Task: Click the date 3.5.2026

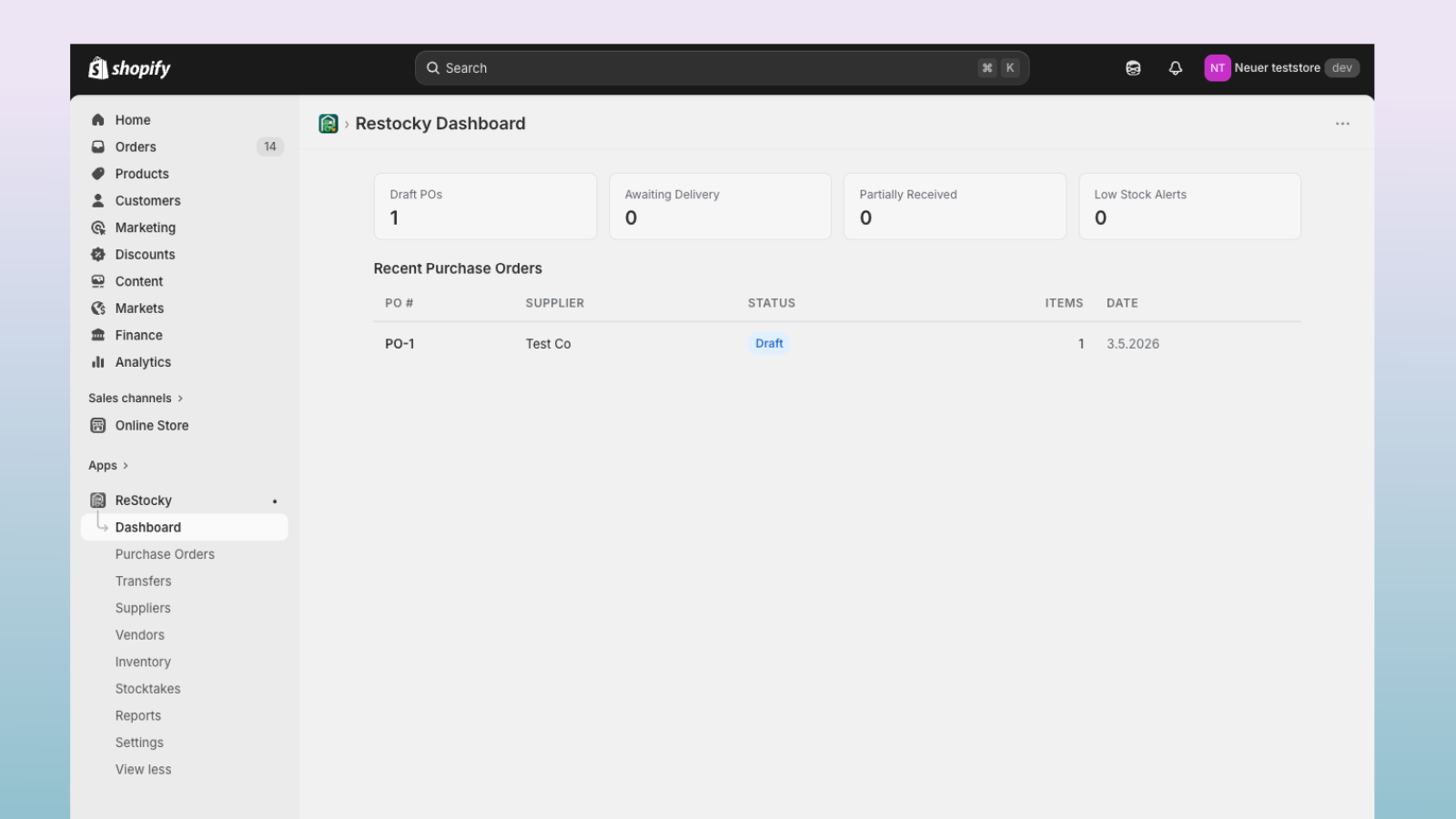Action: (x=1133, y=344)
